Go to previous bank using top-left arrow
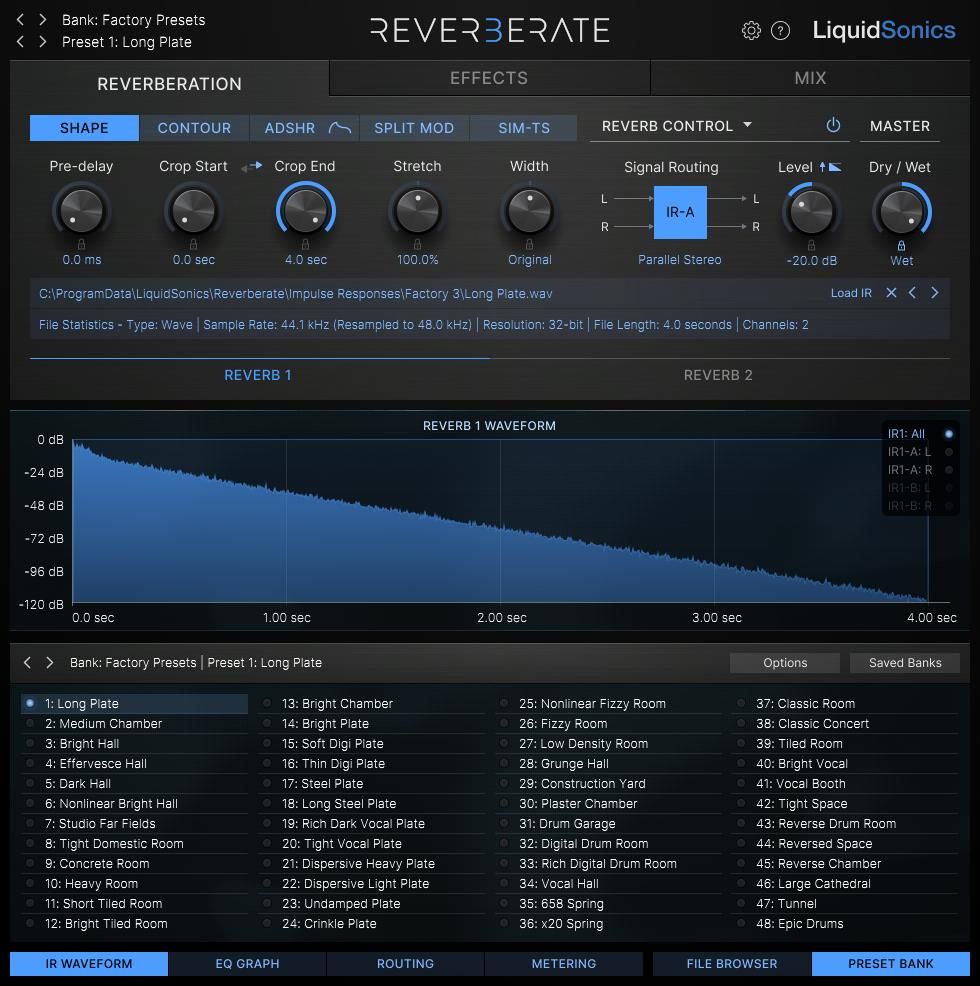Image resolution: width=980 pixels, height=986 pixels. tap(20, 19)
